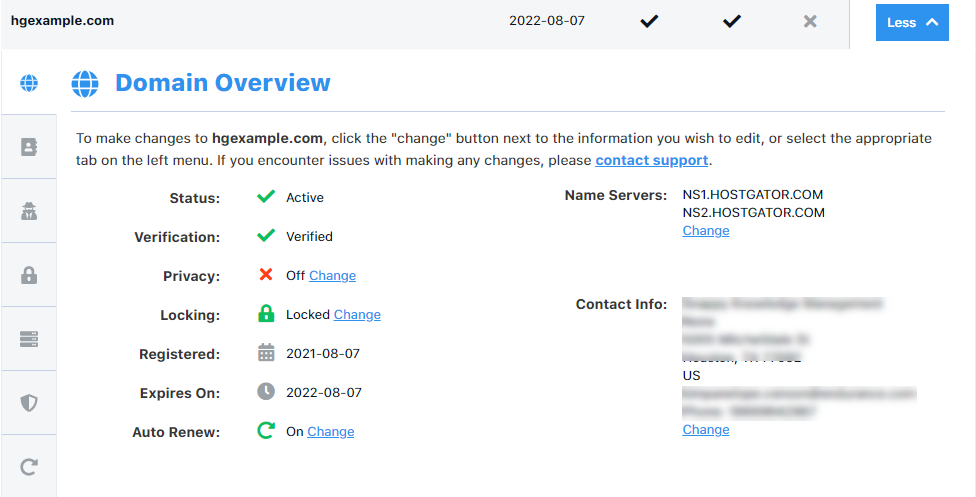
Task: Click the Change link next to Auto Renew On
Action: coord(331,432)
